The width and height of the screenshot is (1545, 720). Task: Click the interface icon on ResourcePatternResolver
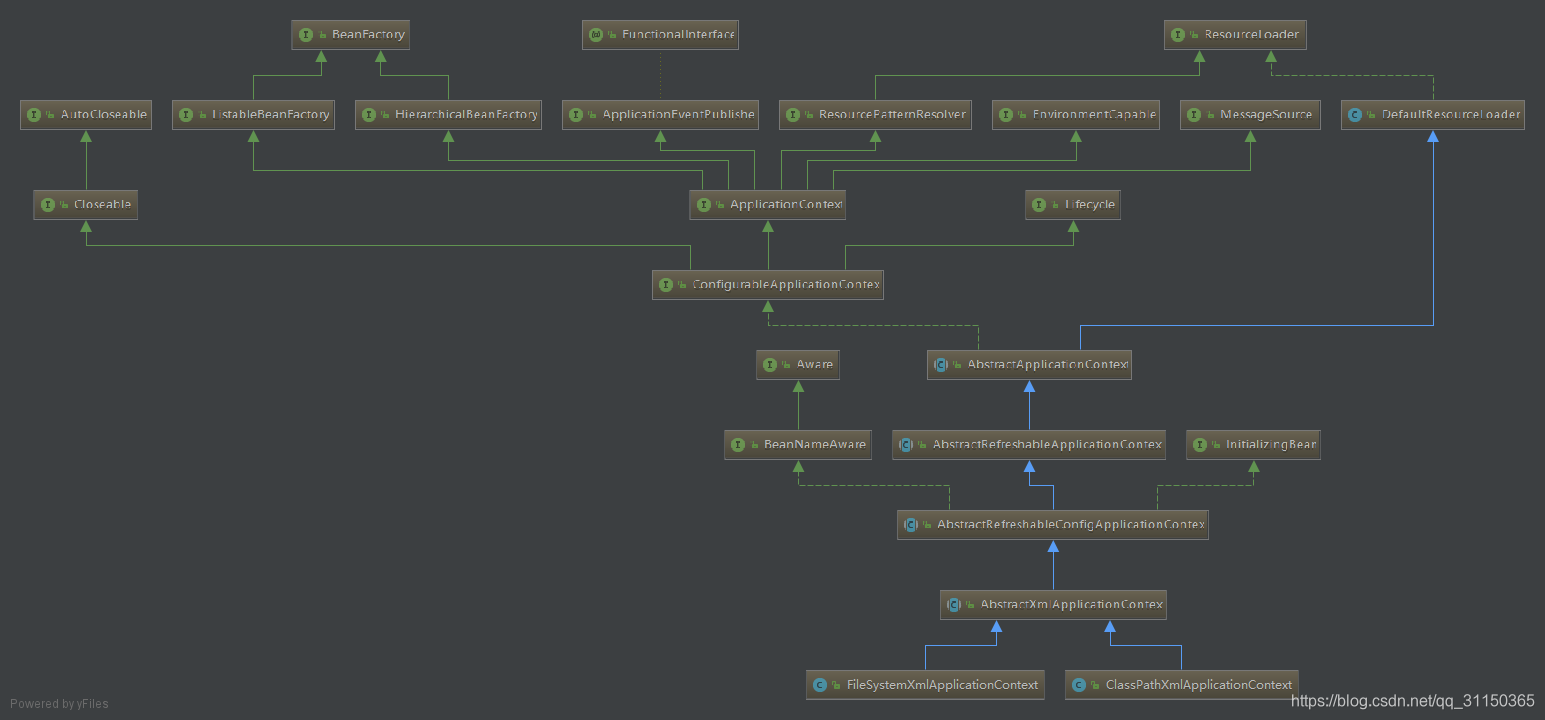pyautogui.click(x=793, y=115)
